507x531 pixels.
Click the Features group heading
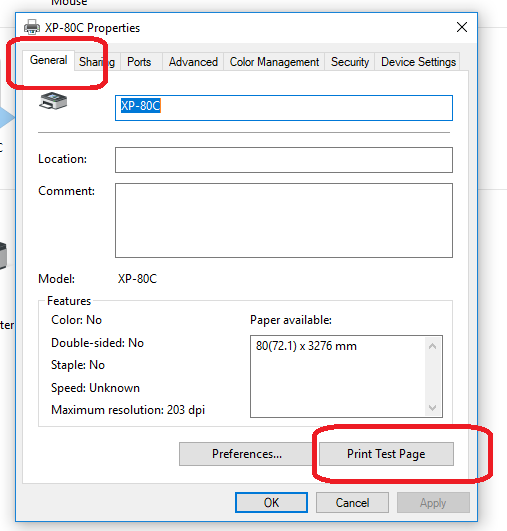click(69, 301)
